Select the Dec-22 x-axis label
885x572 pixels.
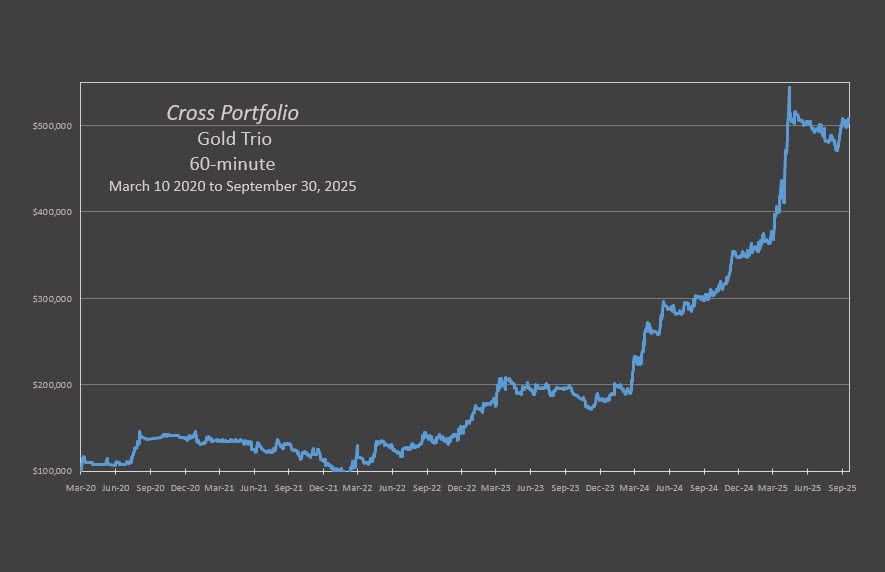coord(461,489)
